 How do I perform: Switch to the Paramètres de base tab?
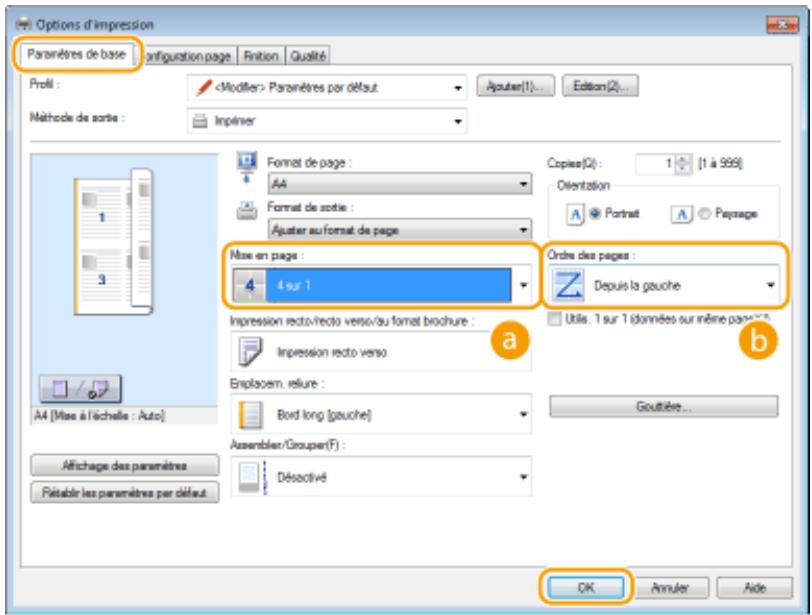[77, 54]
